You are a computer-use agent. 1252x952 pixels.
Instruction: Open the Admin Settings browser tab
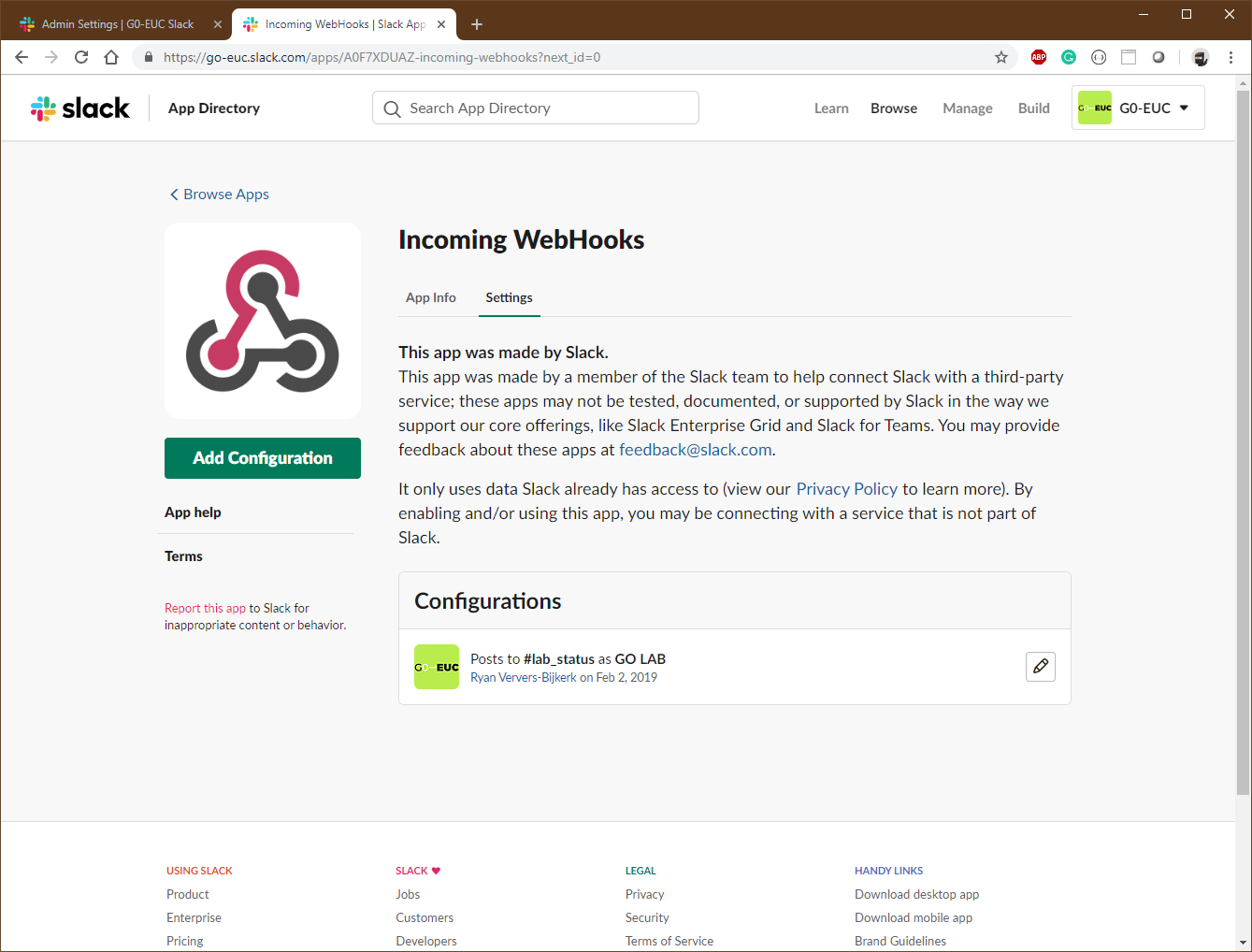click(x=117, y=24)
